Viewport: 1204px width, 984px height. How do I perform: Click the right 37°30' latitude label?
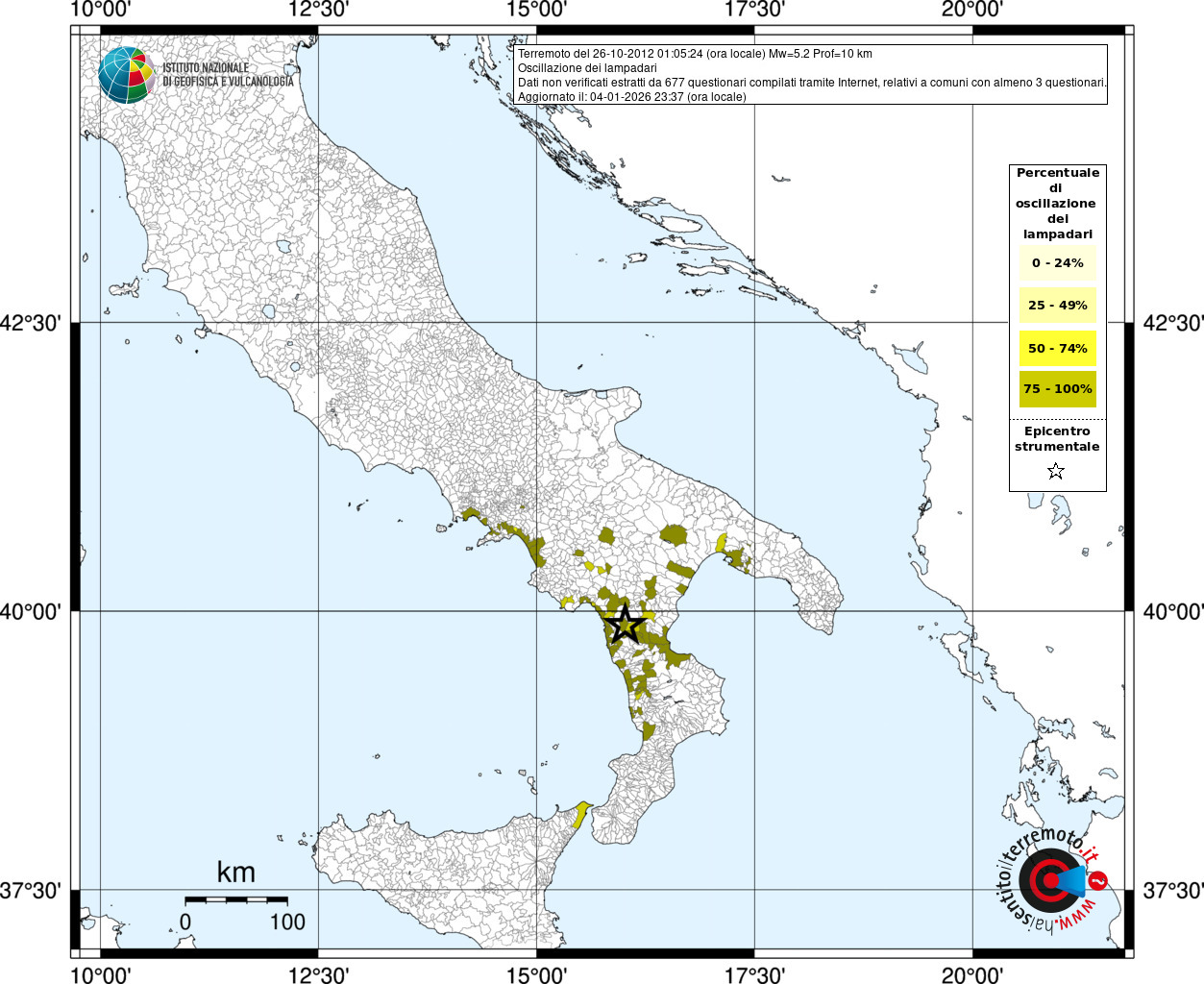click(x=1172, y=891)
